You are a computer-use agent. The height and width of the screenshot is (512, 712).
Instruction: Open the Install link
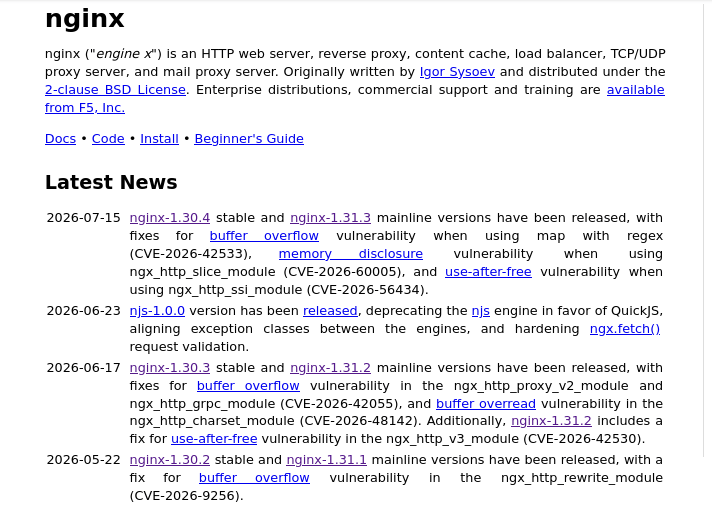pos(159,138)
